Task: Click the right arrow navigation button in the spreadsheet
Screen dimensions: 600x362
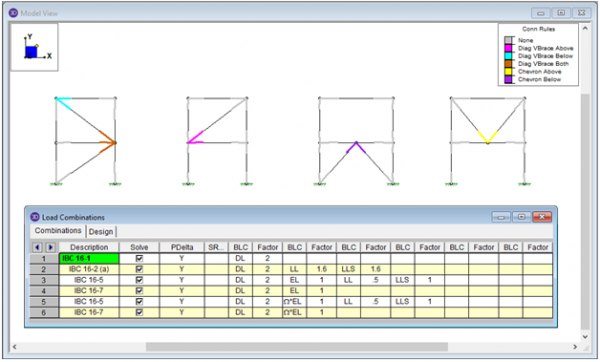Action: click(50, 247)
